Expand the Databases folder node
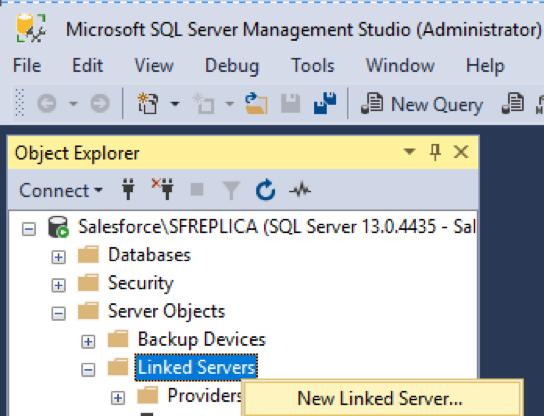The height and width of the screenshot is (416, 544). (58, 257)
